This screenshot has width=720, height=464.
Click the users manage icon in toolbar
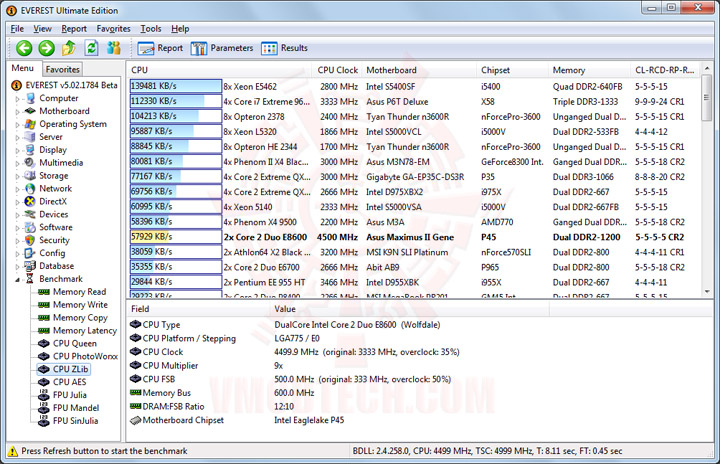coord(113,48)
